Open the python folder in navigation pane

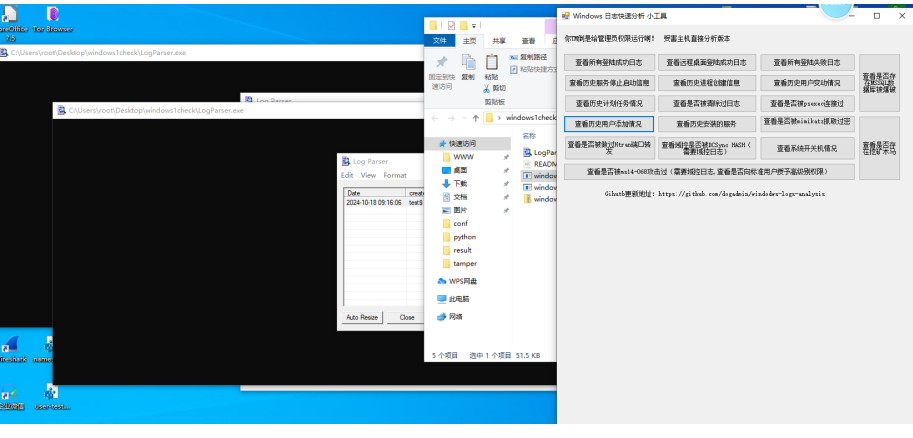[464, 237]
